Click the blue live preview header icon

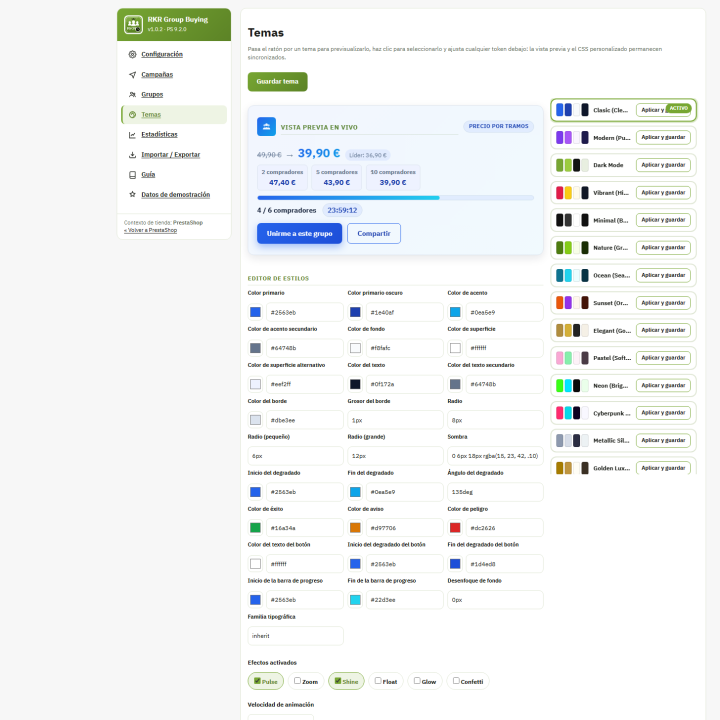(266, 127)
